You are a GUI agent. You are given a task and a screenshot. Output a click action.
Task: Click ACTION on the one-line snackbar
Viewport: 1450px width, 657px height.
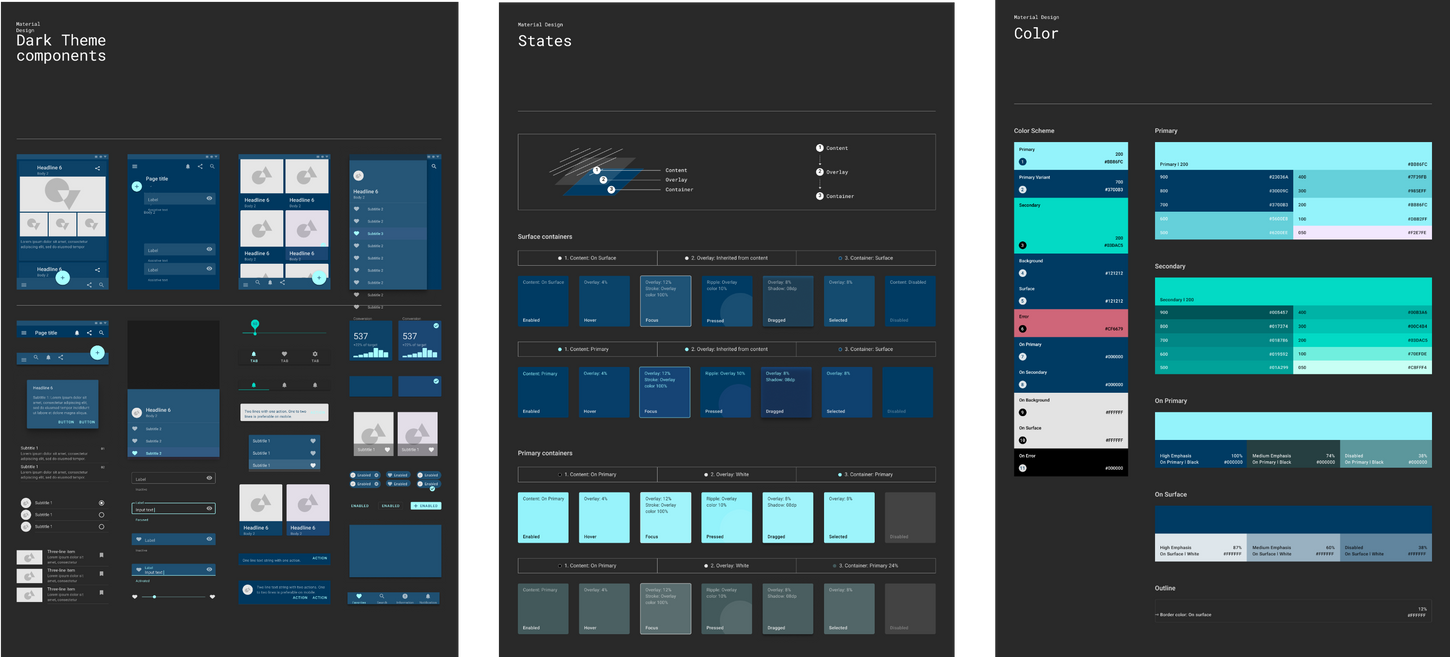tap(319, 558)
